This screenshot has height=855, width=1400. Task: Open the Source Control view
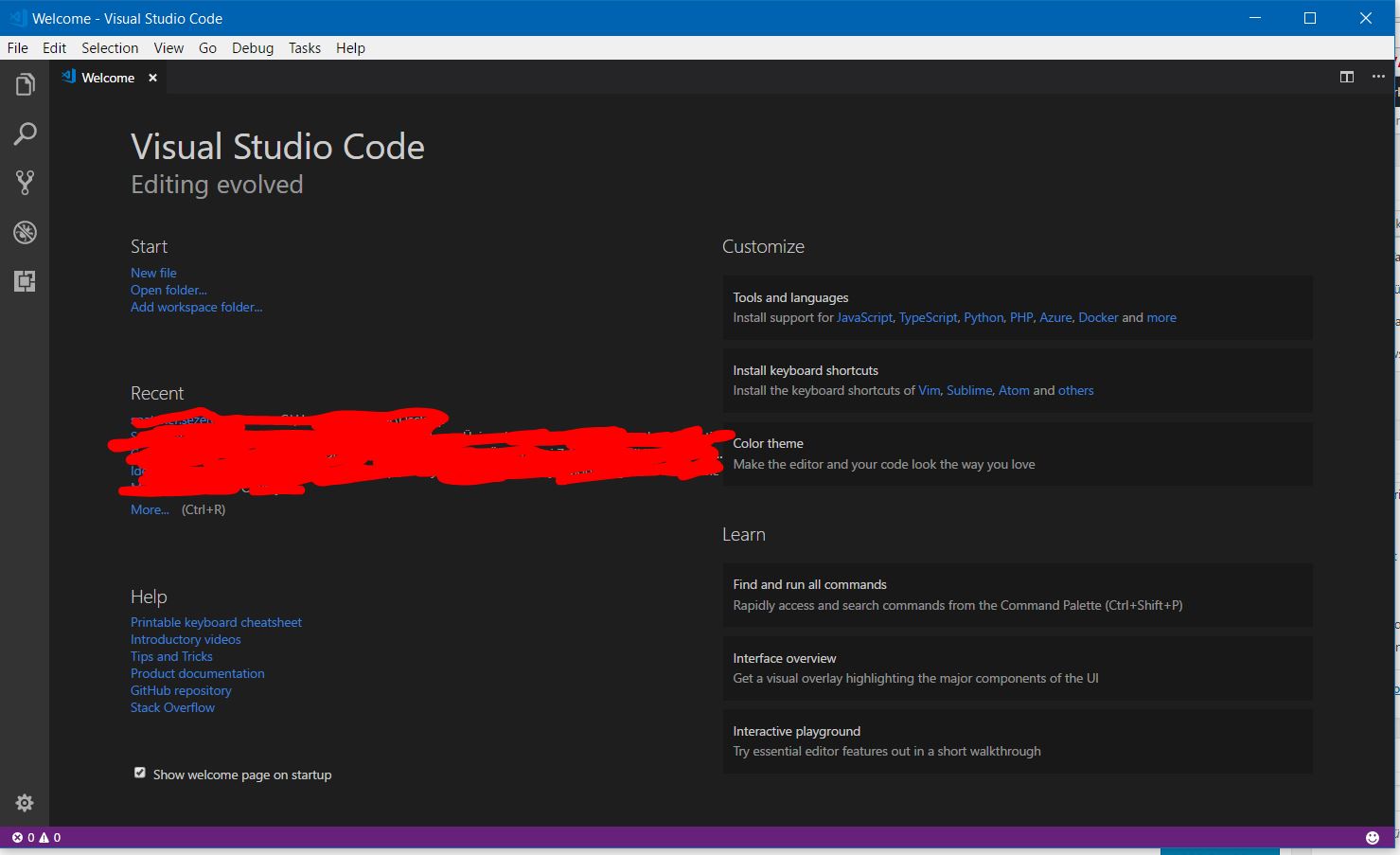[x=25, y=183]
